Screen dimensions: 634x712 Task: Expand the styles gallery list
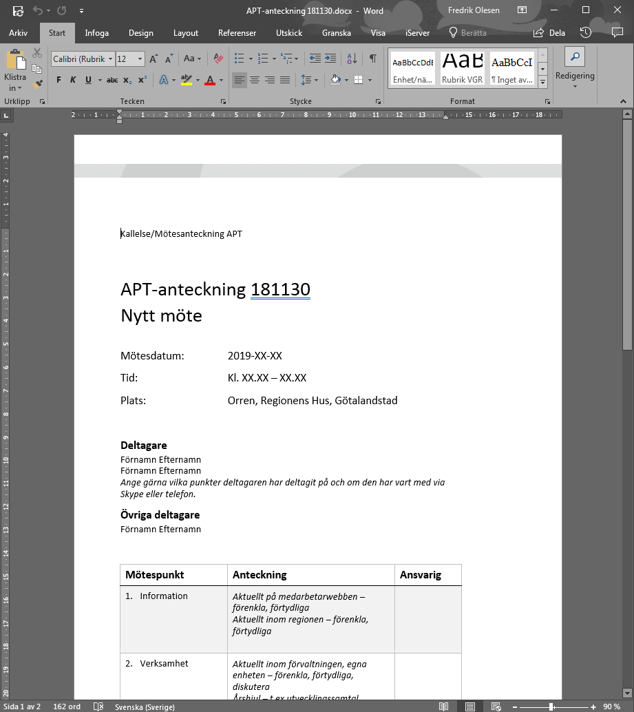(x=543, y=82)
